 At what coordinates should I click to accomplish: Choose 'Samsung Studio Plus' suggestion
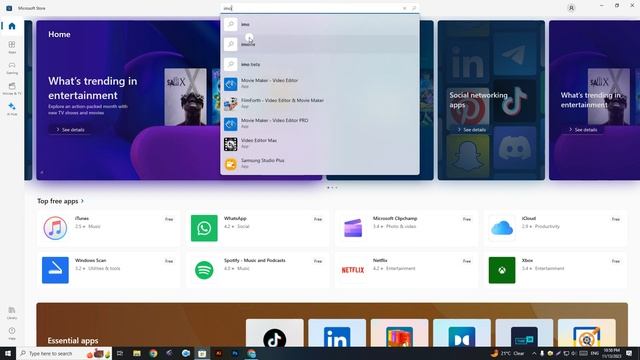click(x=320, y=164)
